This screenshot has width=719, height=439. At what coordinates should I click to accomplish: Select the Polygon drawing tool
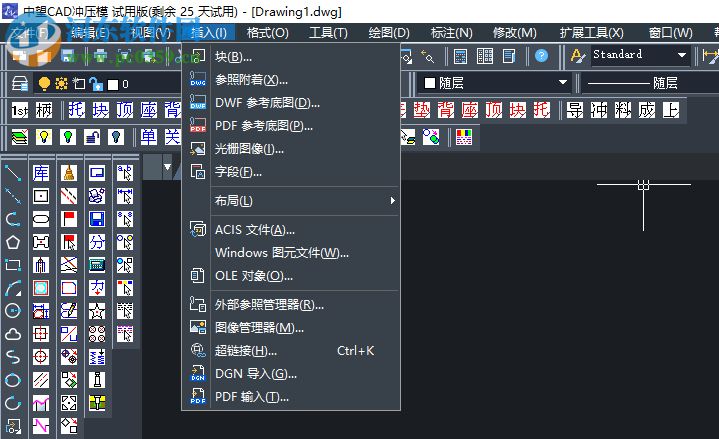[x=13, y=242]
